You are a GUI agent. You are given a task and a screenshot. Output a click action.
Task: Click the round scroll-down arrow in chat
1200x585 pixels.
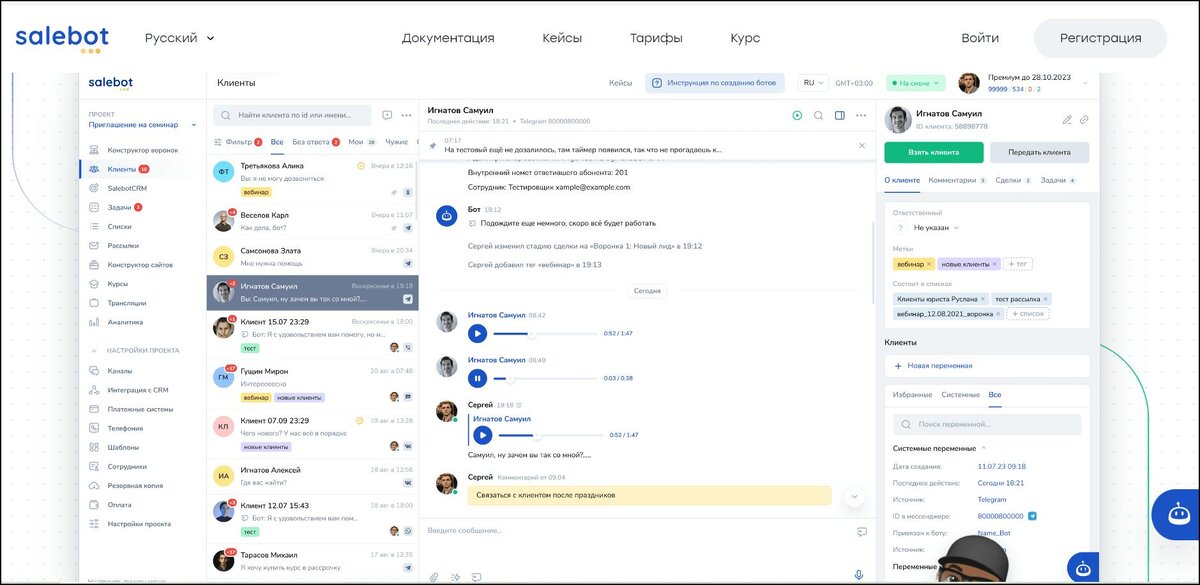pos(853,496)
